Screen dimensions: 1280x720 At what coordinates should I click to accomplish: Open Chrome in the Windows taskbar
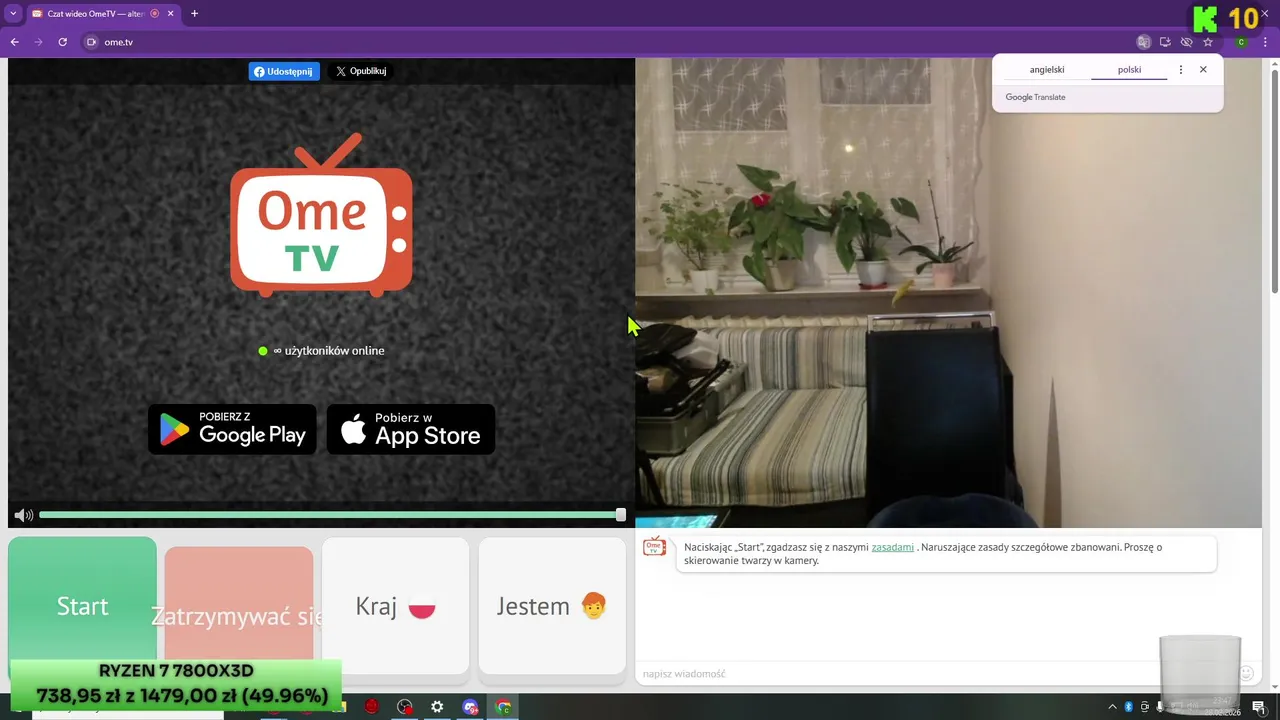pyautogui.click(x=503, y=707)
